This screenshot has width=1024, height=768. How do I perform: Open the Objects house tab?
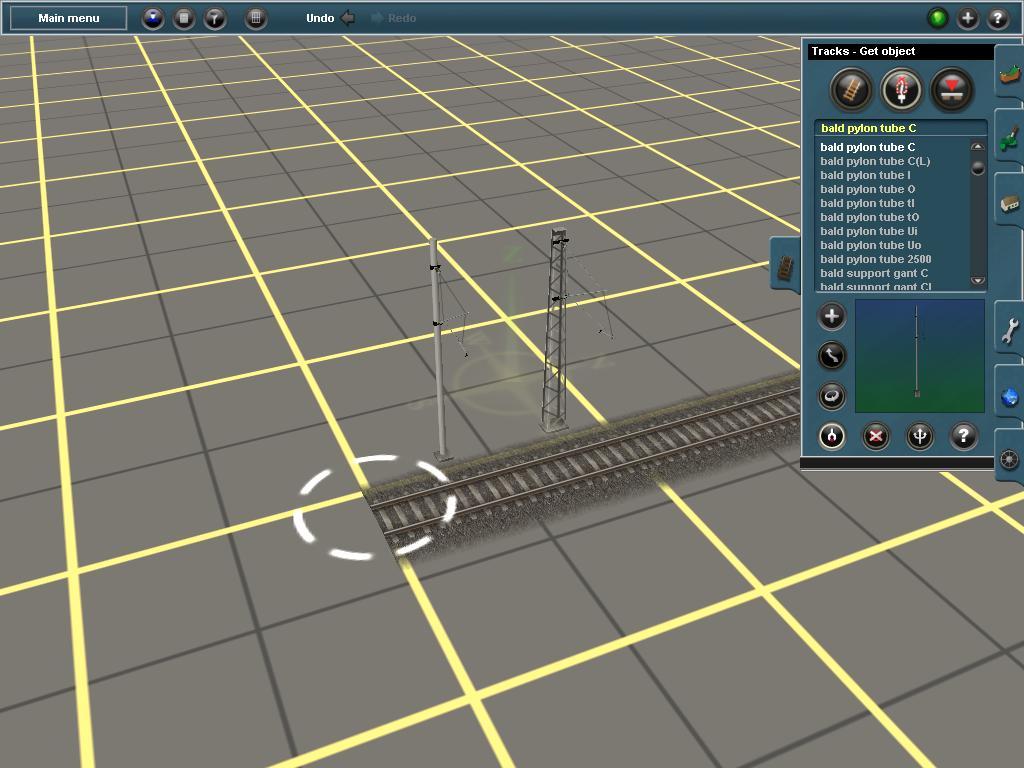coord(1010,202)
